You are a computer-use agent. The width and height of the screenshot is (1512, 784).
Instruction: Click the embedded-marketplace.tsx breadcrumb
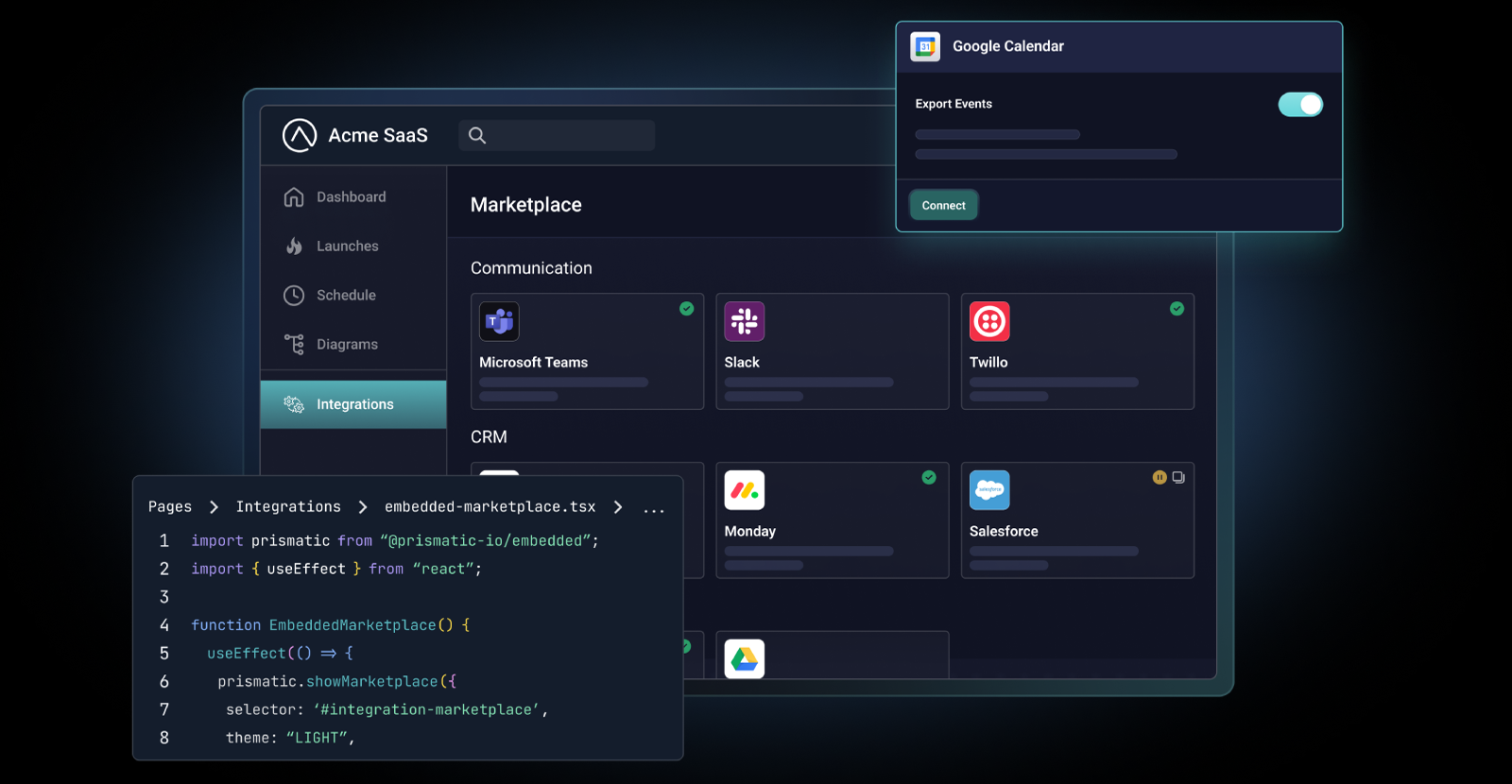(x=490, y=507)
